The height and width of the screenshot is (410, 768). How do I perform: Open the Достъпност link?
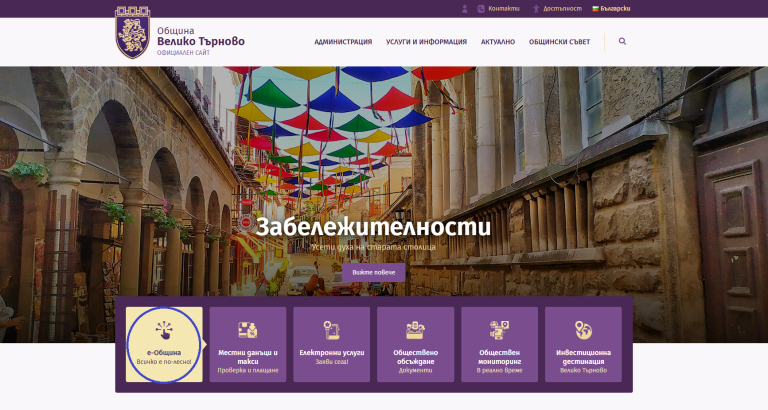pyautogui.click(x=562, y=9)
